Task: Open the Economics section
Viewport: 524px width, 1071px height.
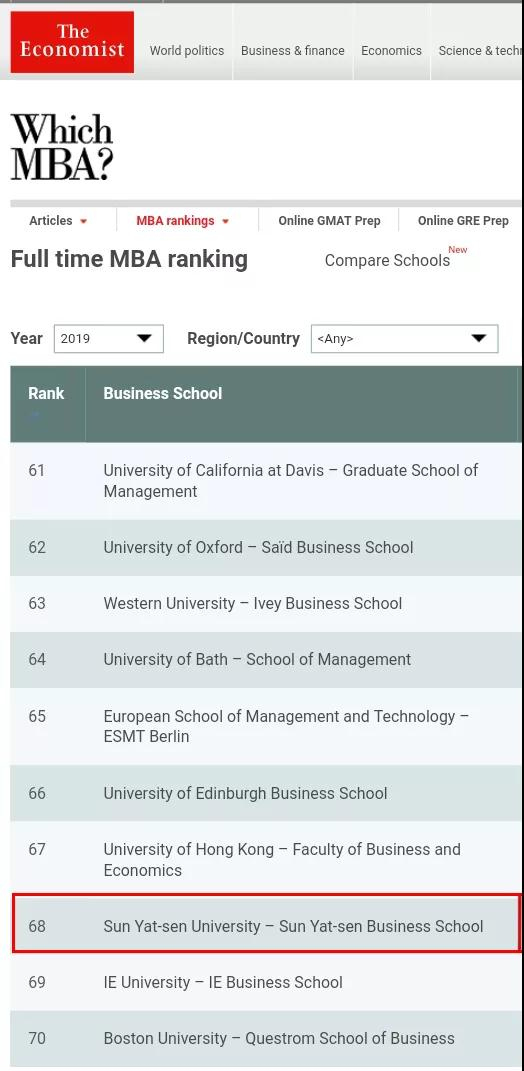Action: point(391,51)
